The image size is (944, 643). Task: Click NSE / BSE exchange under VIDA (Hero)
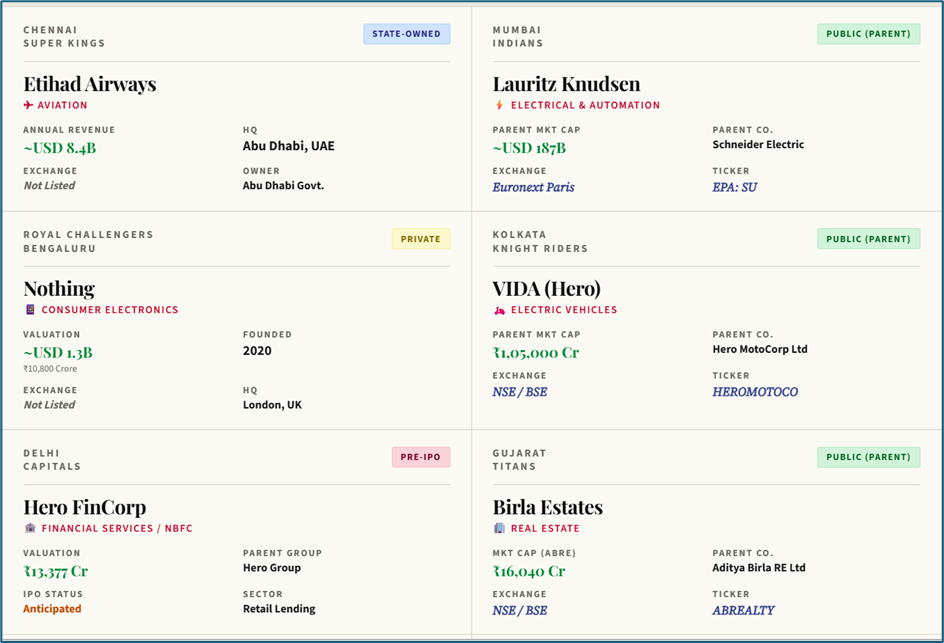pos(520,392)
